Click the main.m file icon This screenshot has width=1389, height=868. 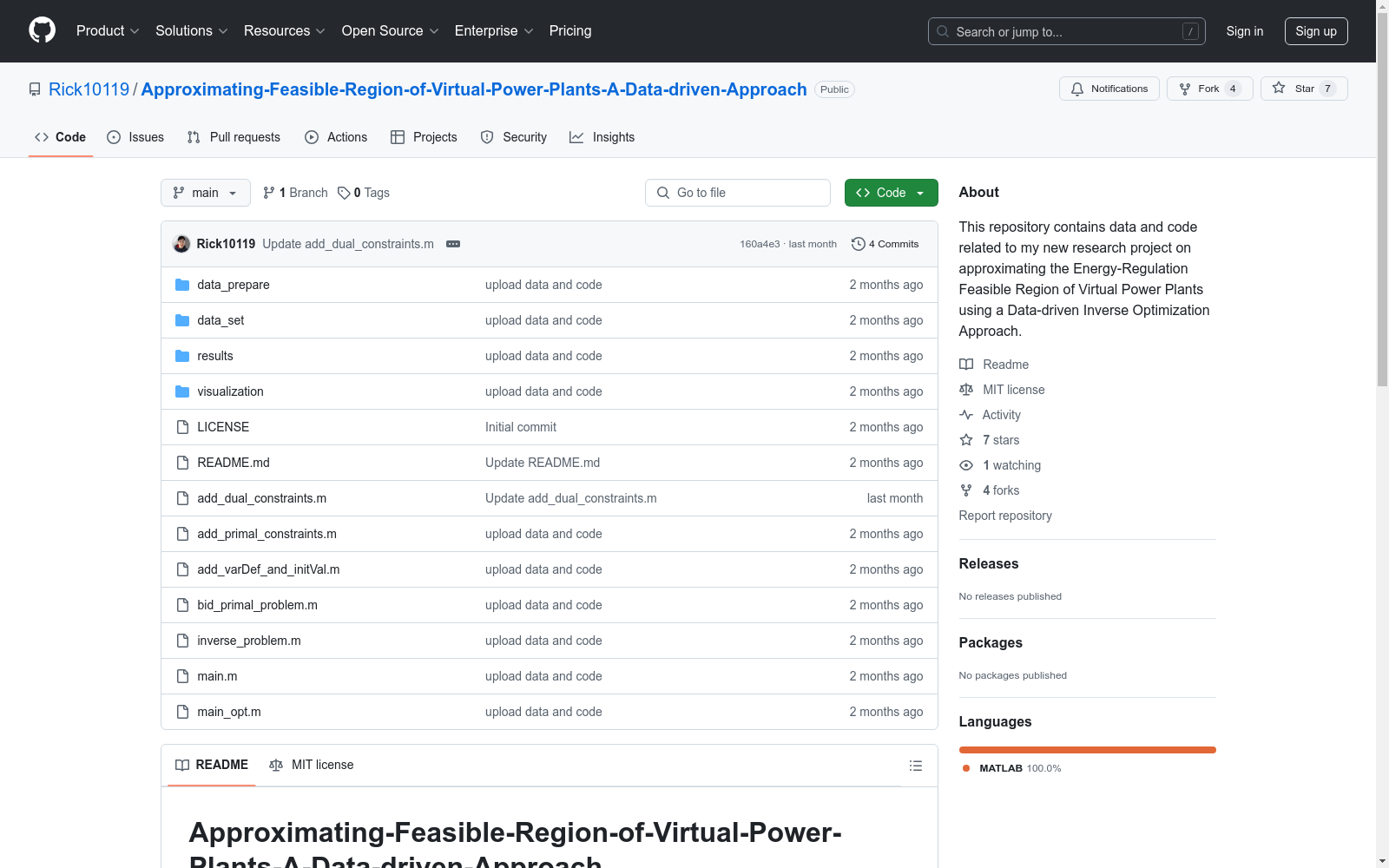coord(182,676)
